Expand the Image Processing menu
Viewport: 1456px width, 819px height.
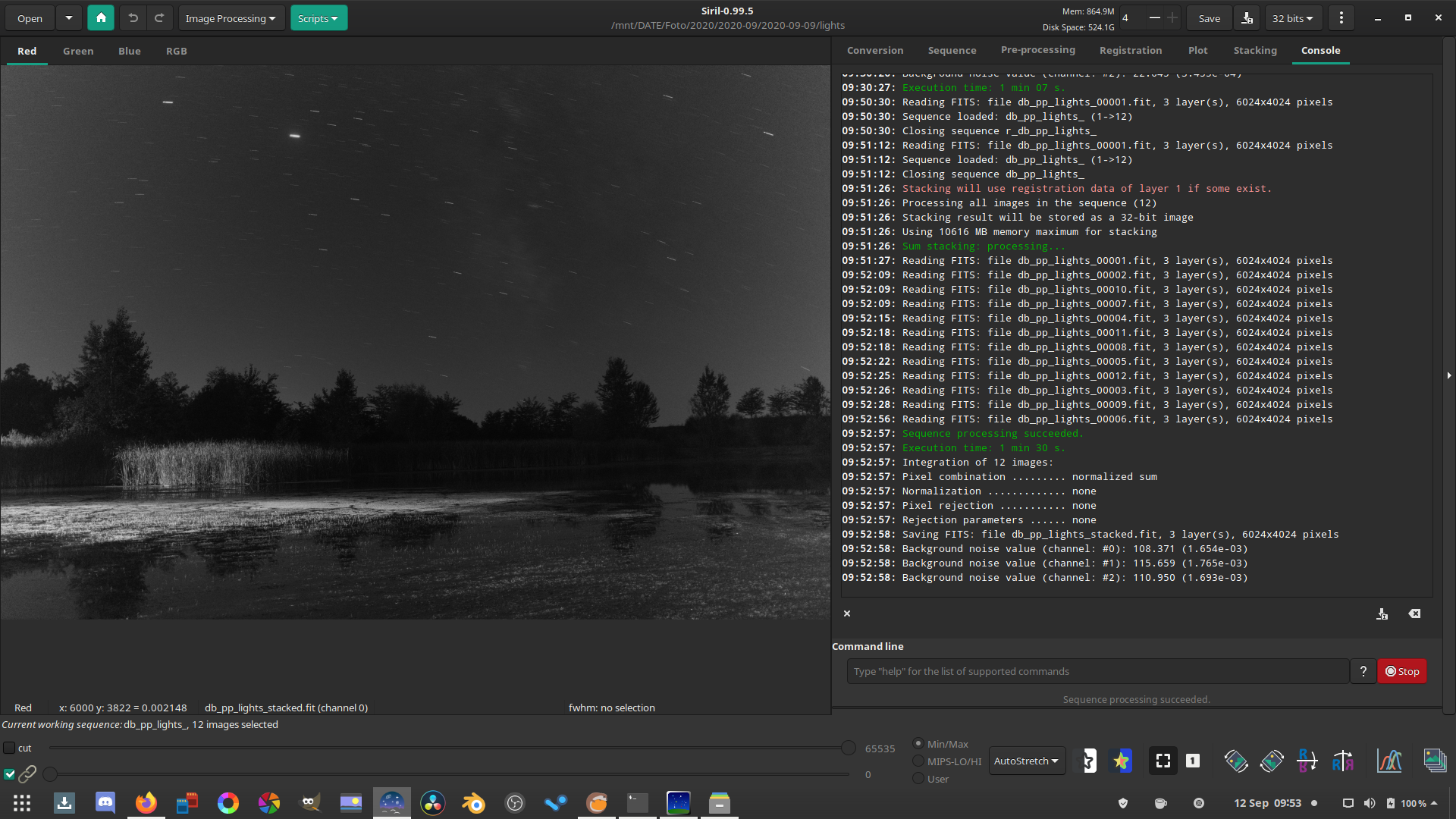click(230, 18)
